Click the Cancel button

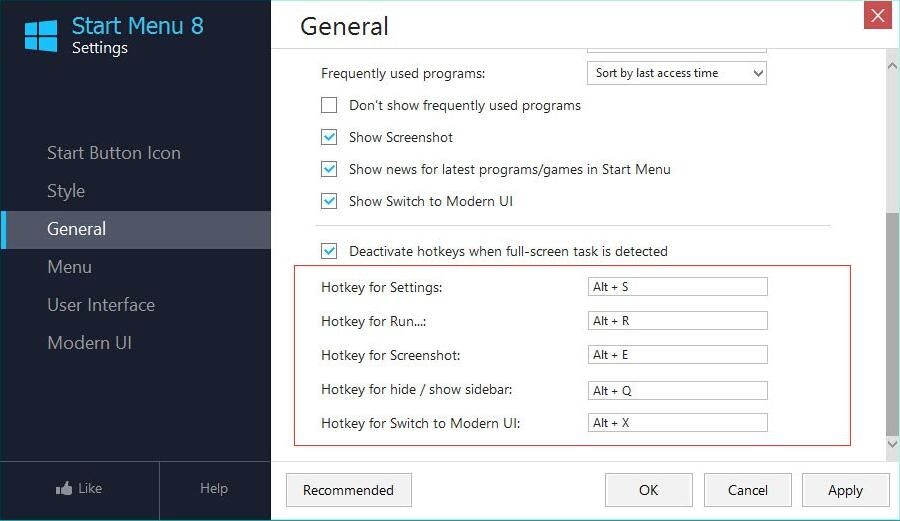747,490
